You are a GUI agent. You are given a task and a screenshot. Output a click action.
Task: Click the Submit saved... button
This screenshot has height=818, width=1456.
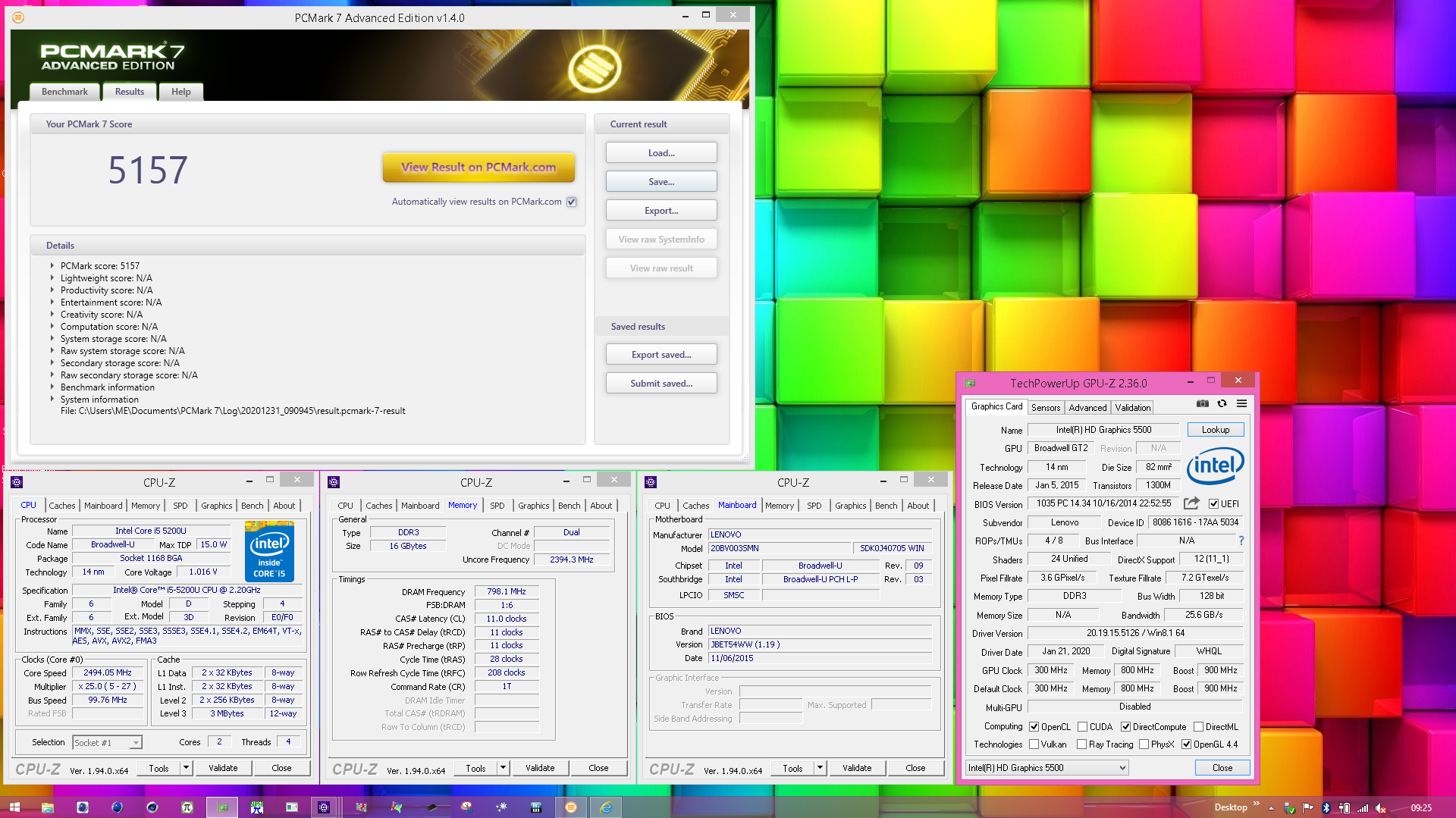(x=661, y=384)
